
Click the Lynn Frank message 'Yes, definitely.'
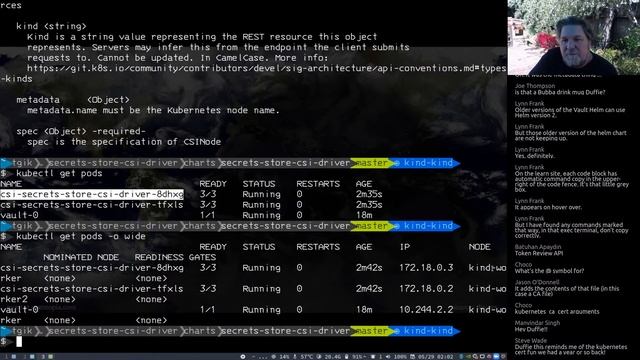[x=535, y=156]
